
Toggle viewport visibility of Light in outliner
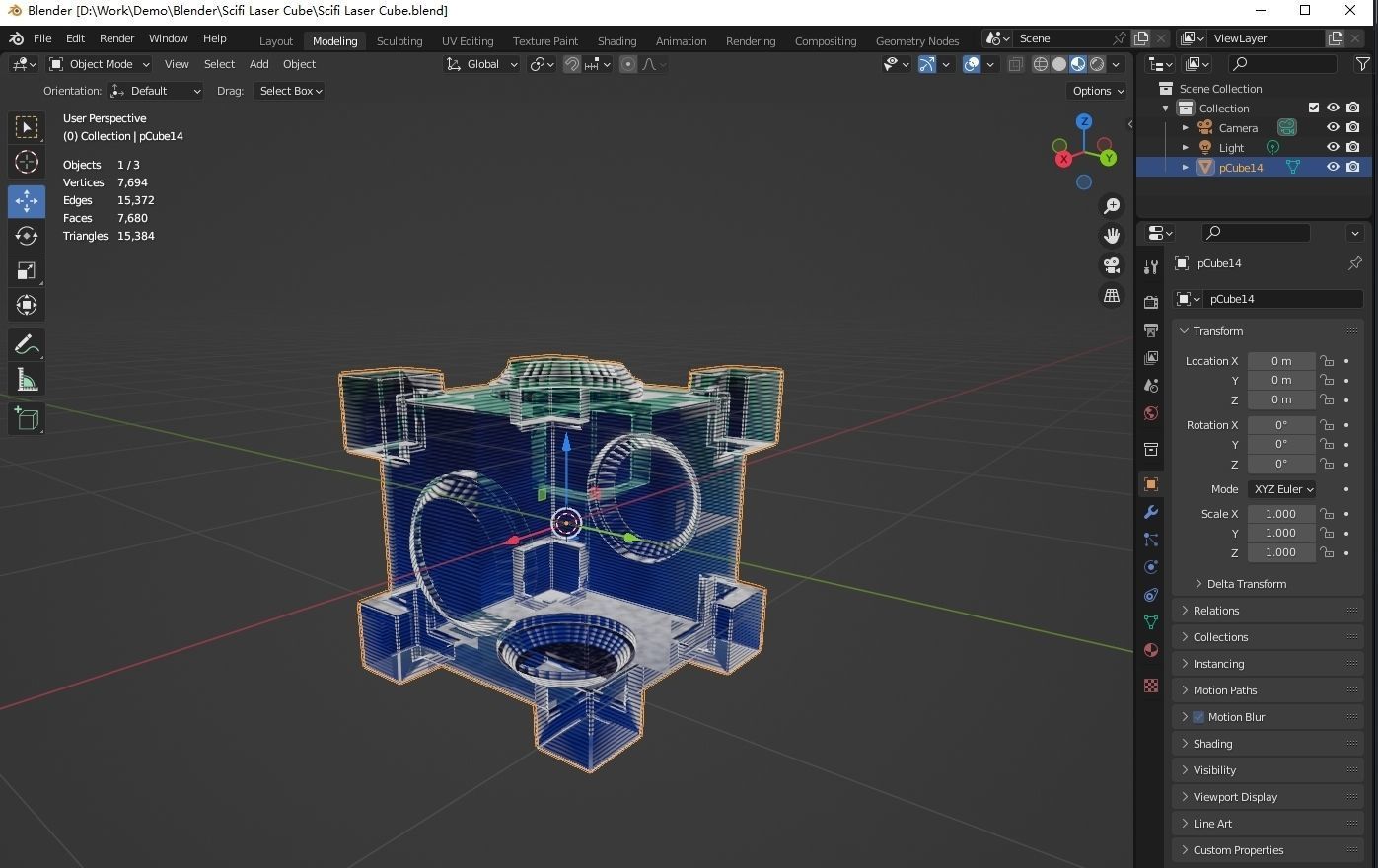(x=1333, y=147)
